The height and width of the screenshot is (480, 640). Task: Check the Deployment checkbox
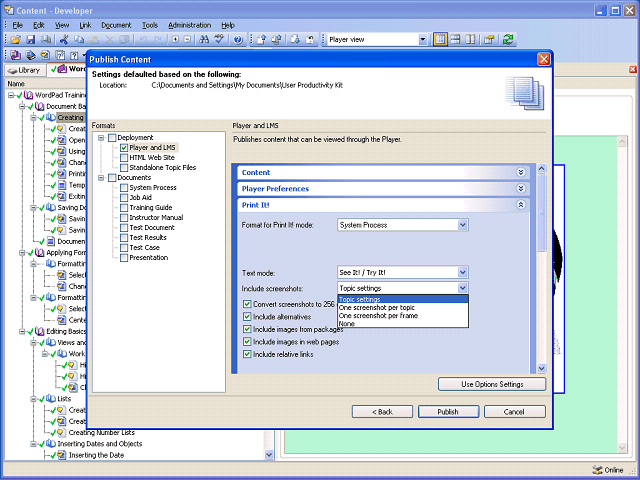tap(112, 138)
